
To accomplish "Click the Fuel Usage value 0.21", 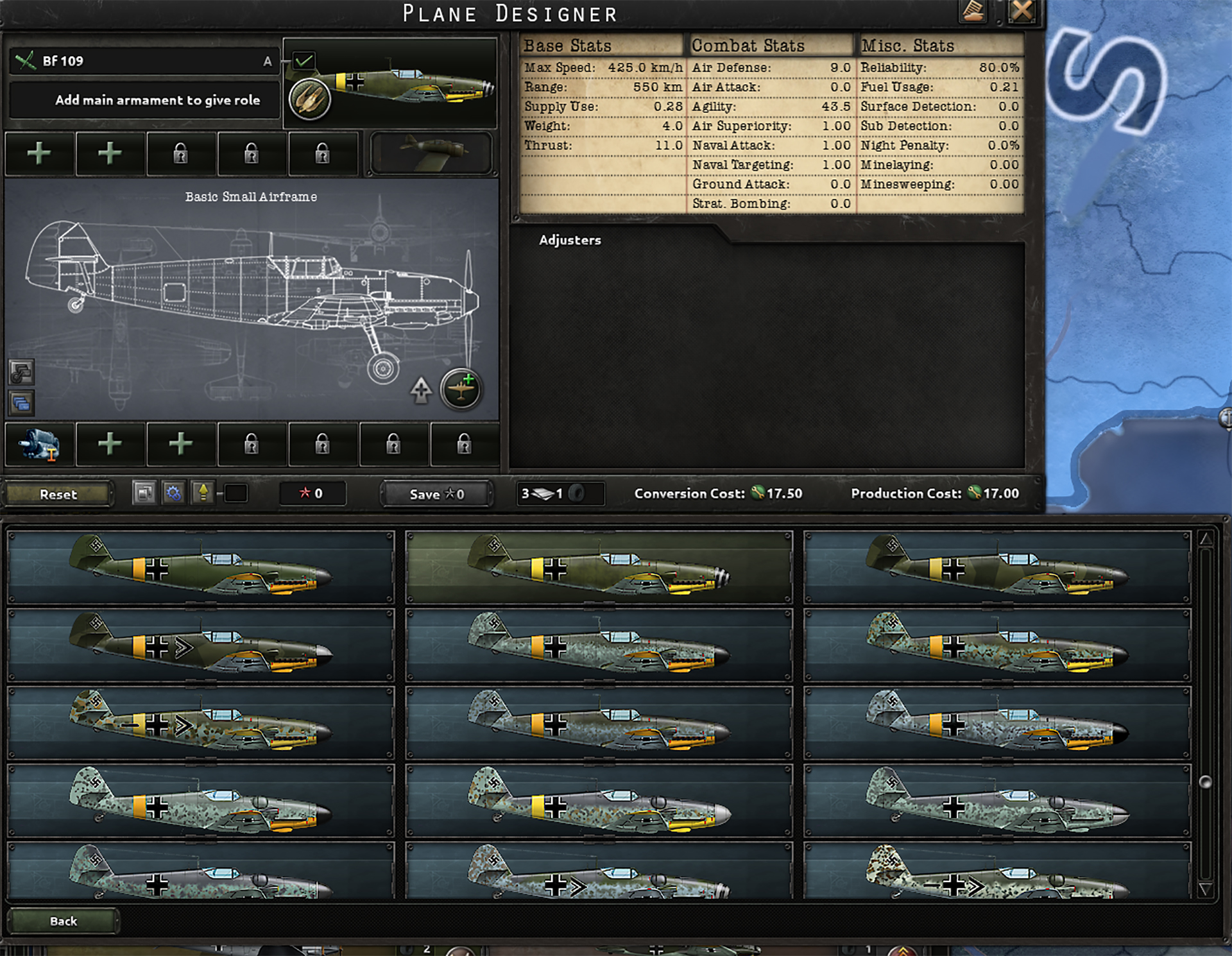I will click(x=1004, y=87).
